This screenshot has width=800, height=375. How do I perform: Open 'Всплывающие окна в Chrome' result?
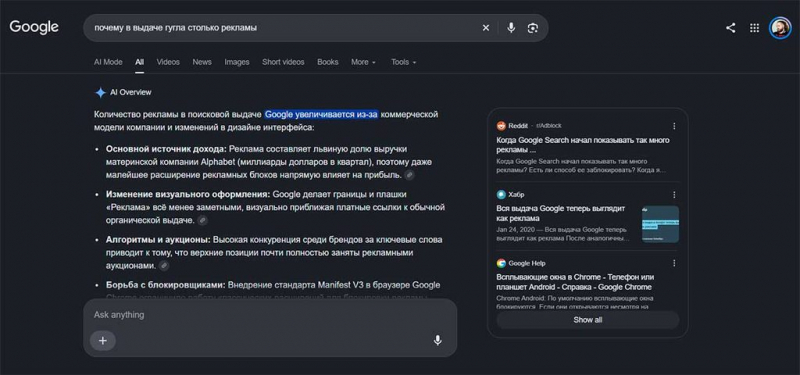pyautogui.click(x=574, y=282)
